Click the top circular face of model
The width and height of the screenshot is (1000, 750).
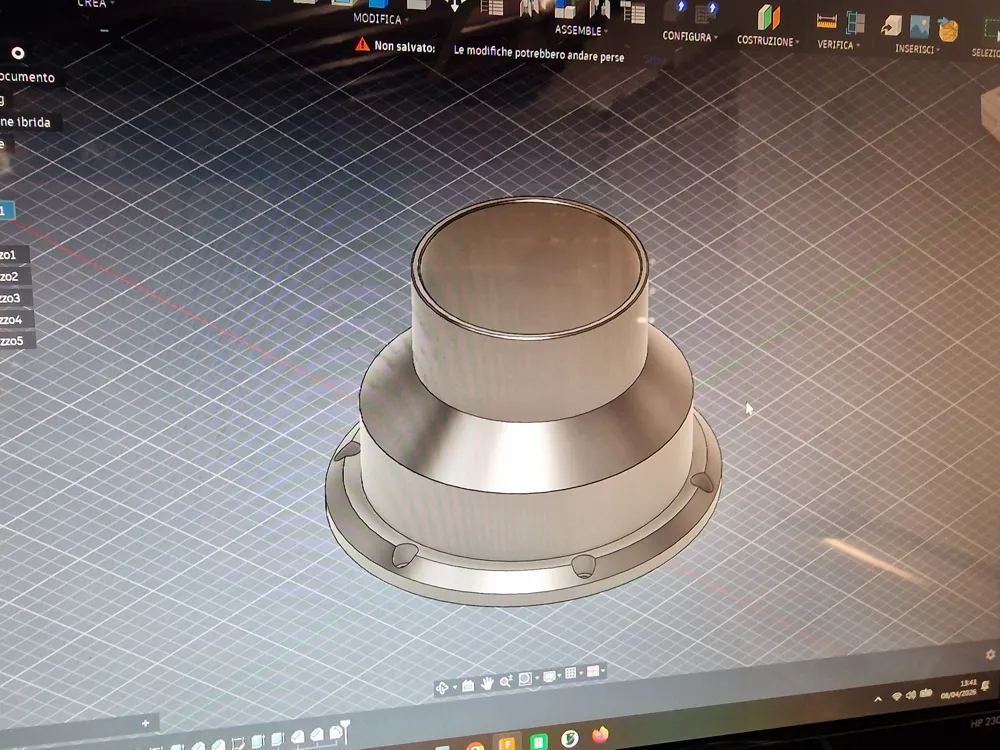531,268
